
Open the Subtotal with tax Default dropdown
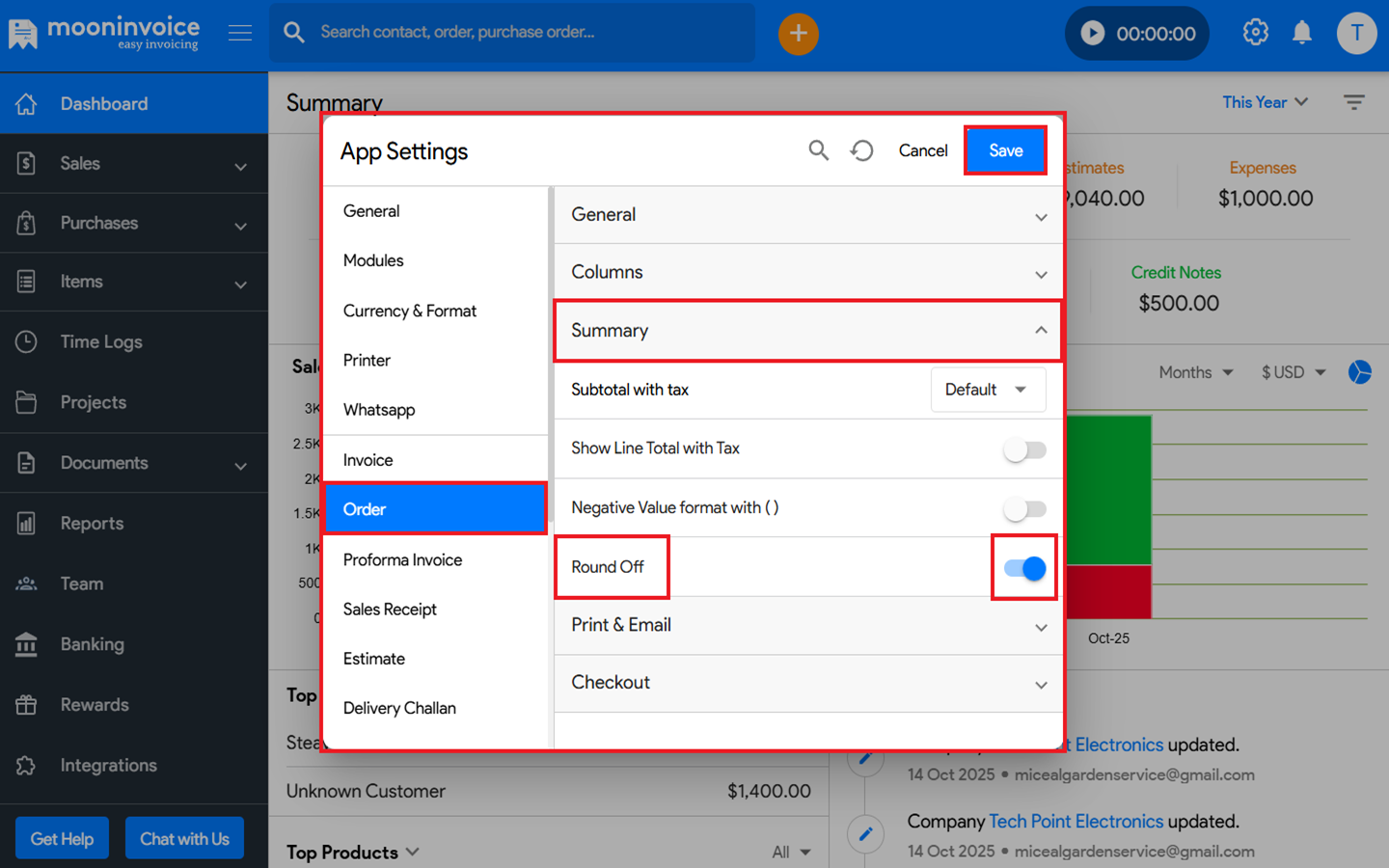click(987, 390)
